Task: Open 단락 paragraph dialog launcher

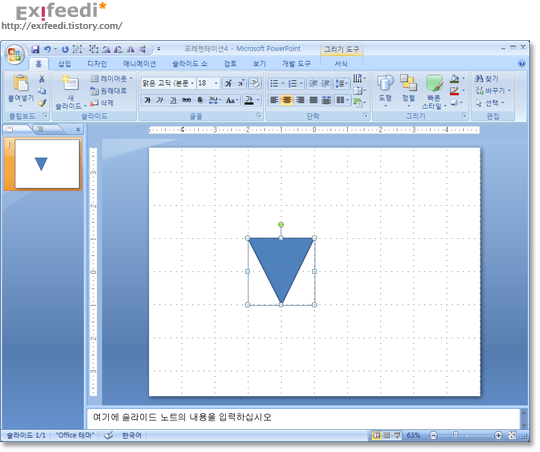Action: pyautogui.click(x=365, y=115)
